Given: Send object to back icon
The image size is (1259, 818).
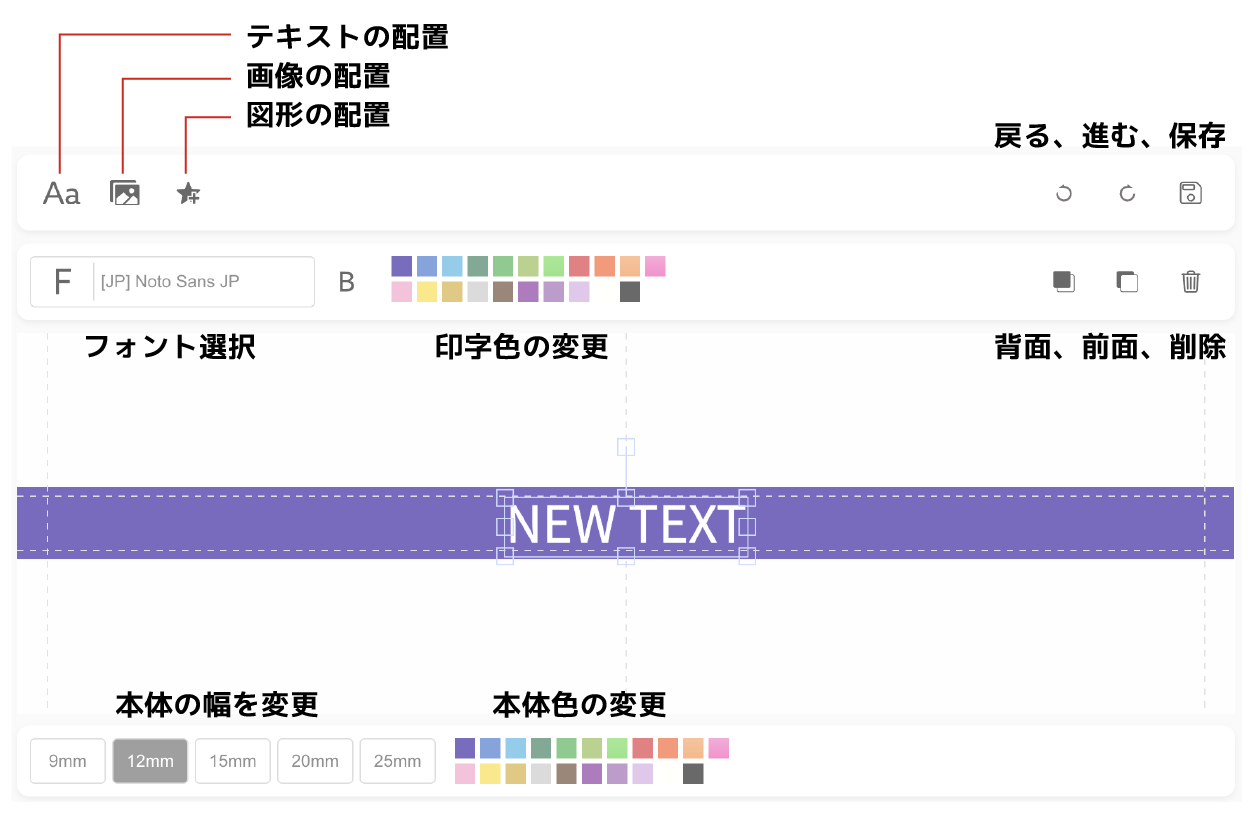Looking at the screenshot, I should pos(1064,281).
